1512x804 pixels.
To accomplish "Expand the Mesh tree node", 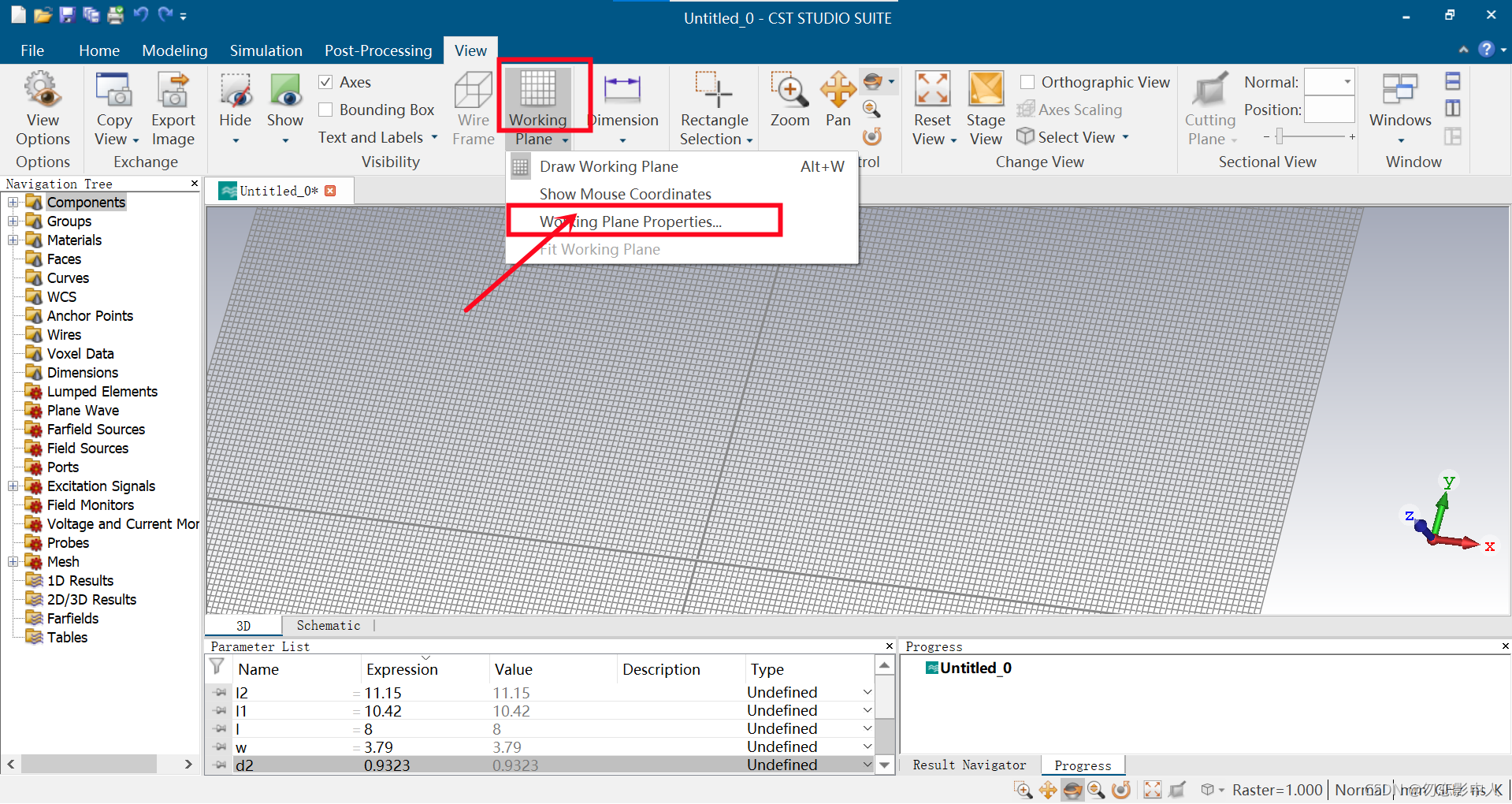I will (12, 561).
